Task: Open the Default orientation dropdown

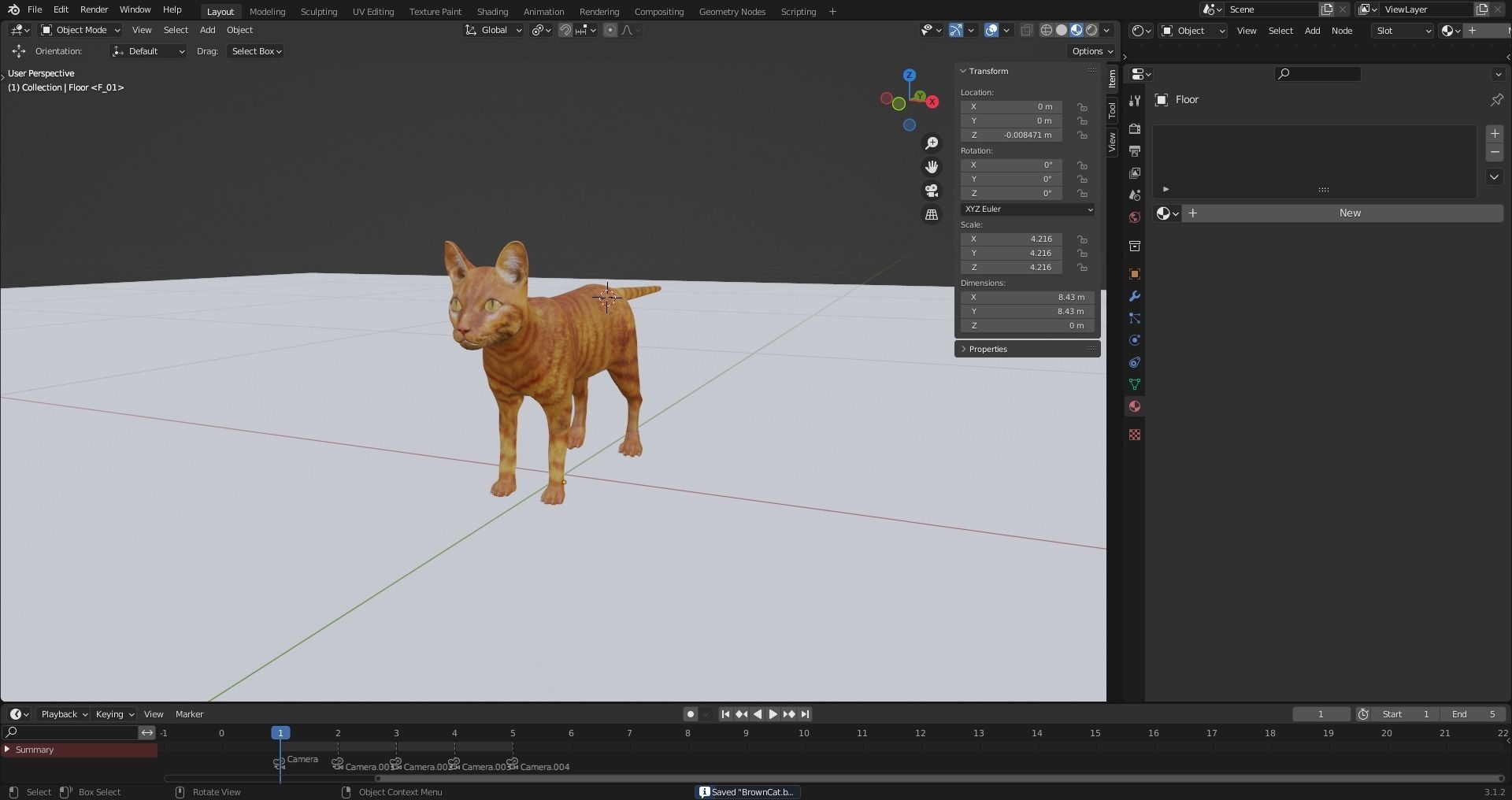Action: 149,51
